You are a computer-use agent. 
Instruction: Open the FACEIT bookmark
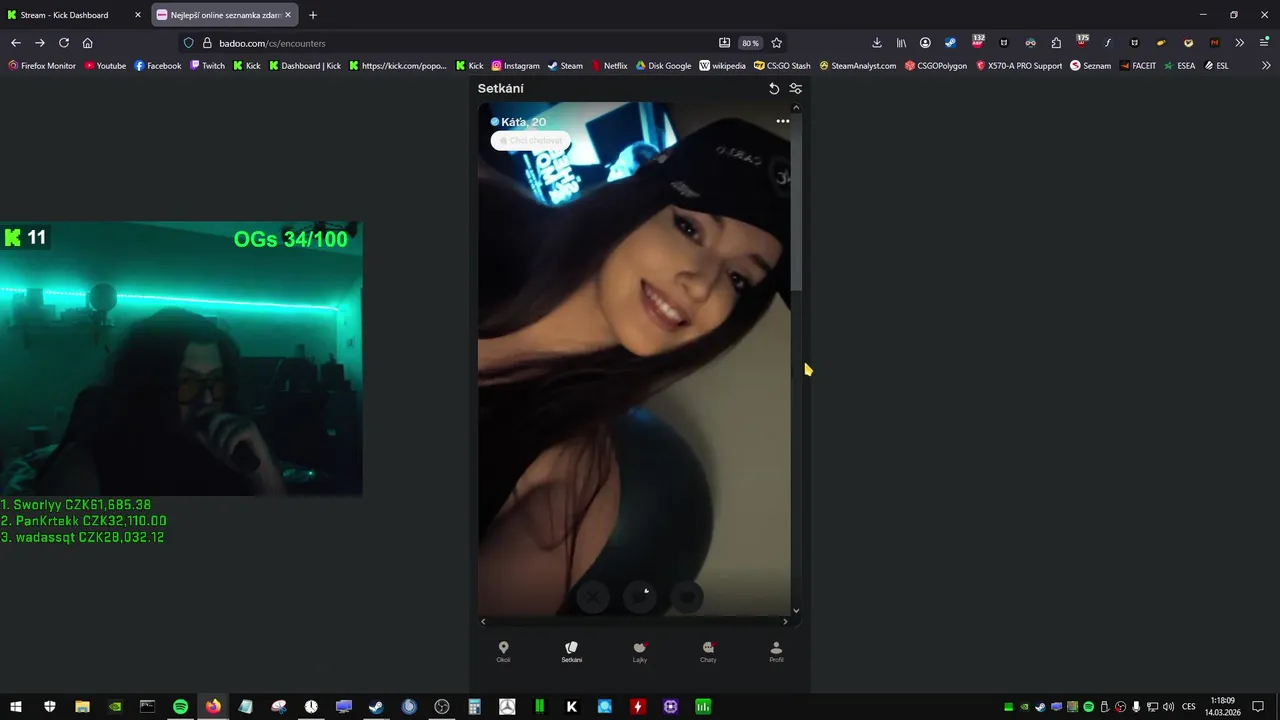(1138, 66)
